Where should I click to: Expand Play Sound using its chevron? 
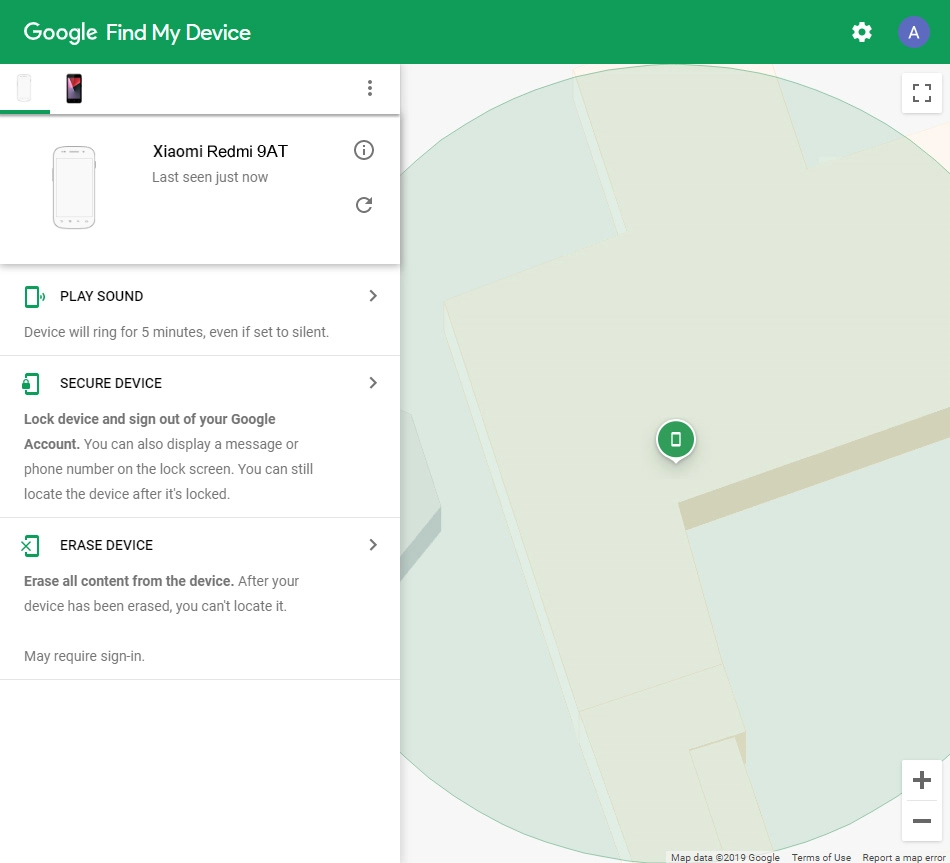point(373,296)
